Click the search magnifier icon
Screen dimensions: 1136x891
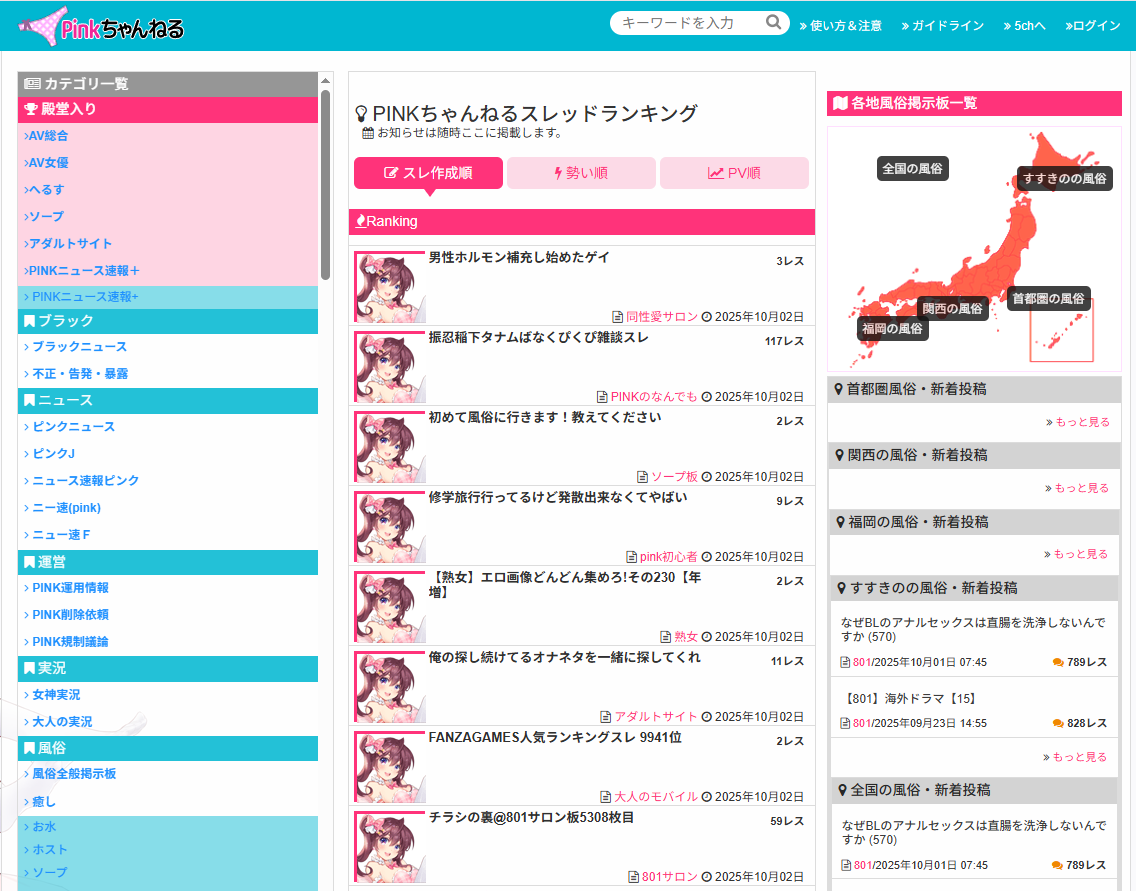point(773,22)
